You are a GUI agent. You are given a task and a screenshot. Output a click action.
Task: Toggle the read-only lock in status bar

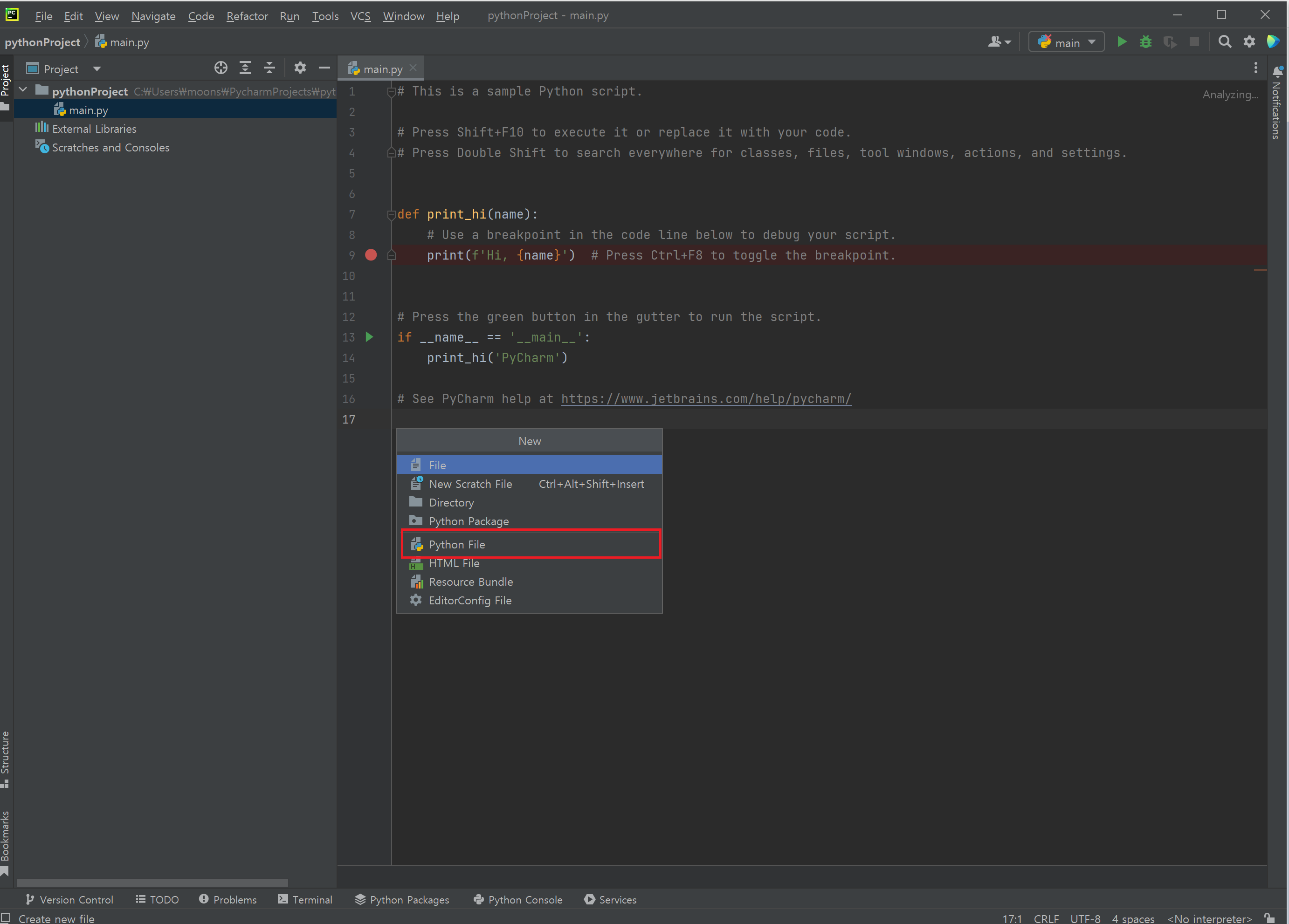tap(1270, 918)
